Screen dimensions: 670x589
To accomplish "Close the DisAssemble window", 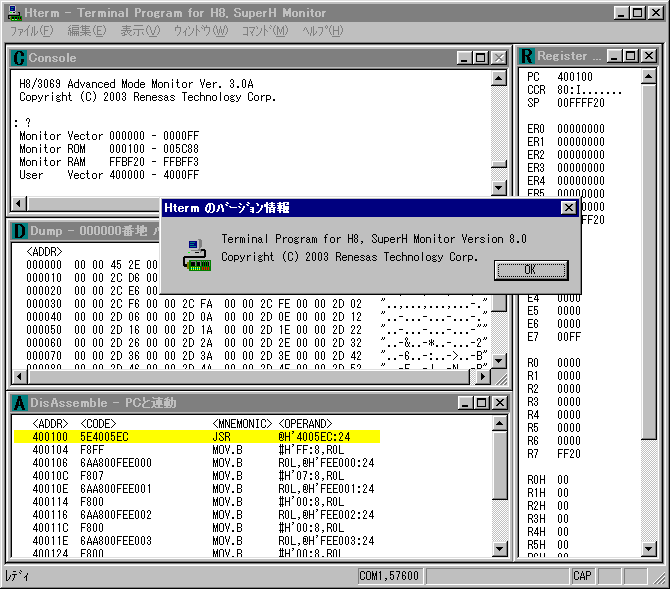I will pyautogui.click(x=500, y=403).
